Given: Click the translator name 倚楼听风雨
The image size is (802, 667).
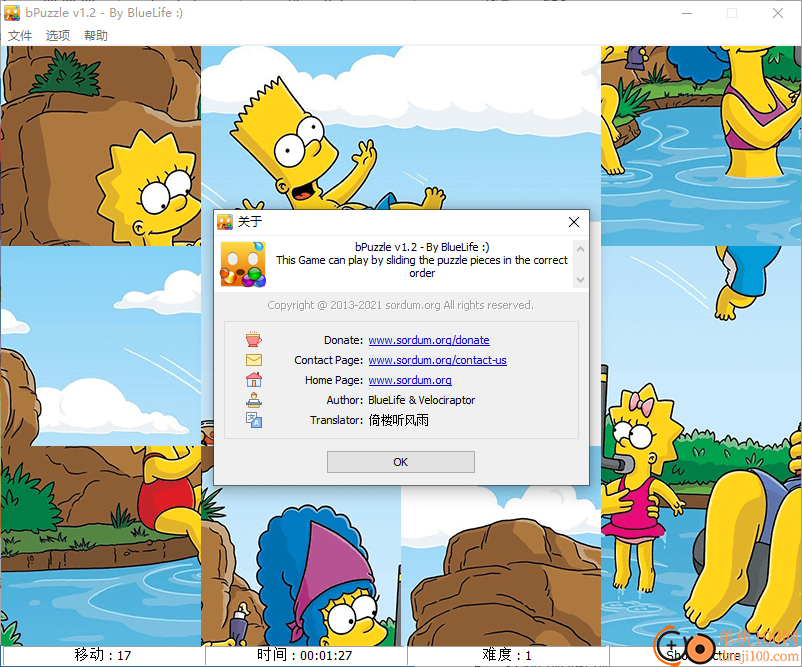Looking at the screenshot, I should (x=398, y=420).
